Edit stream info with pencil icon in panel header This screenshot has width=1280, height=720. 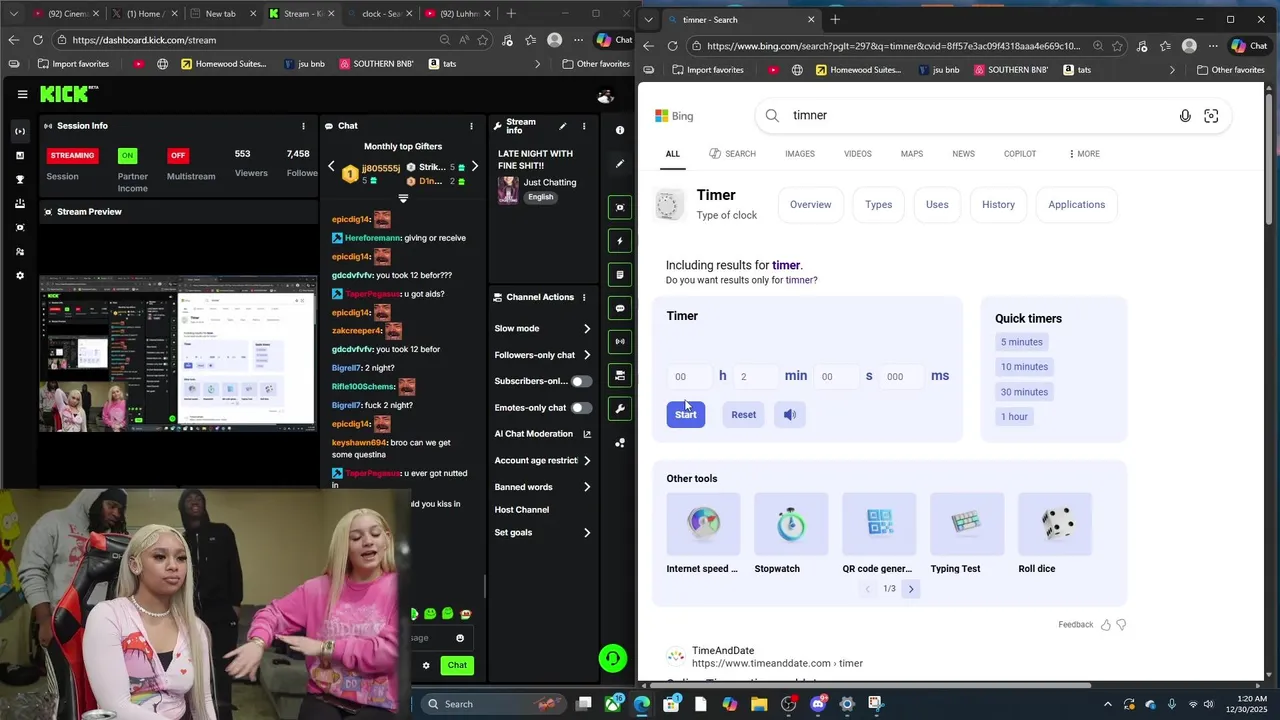562,126
